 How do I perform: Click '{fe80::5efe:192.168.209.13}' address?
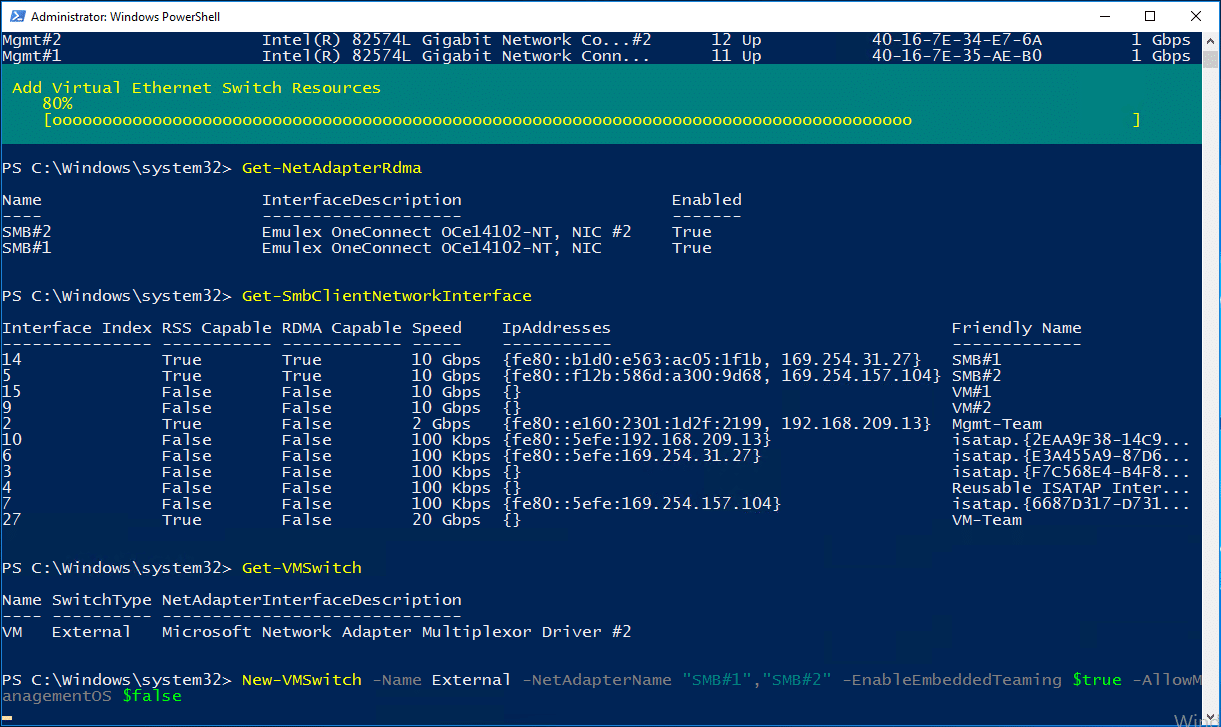[x=637, y=440]
